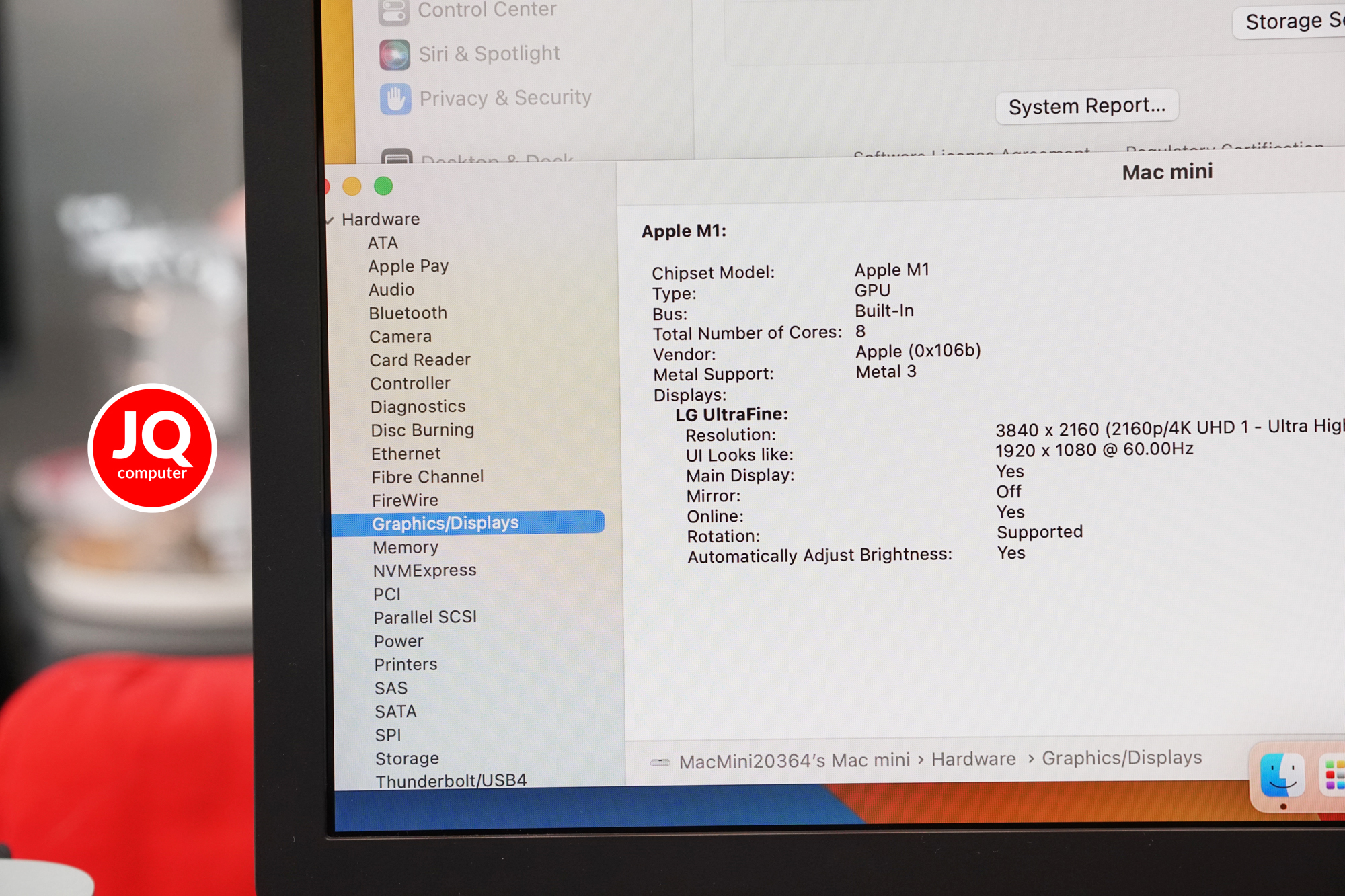Minimize the System Information window

click(352, 186)
